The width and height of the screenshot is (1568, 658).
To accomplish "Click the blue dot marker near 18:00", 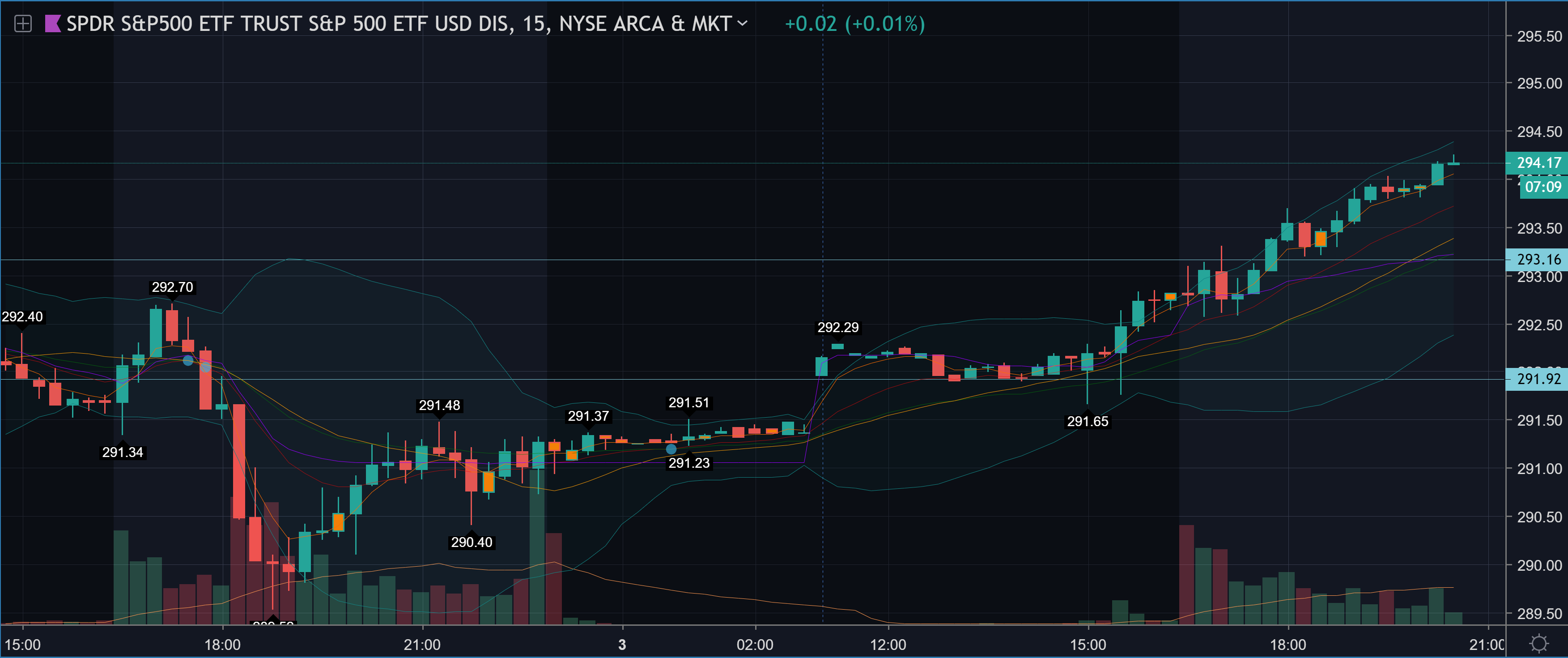I will pyautogui.click(x=188, y=361).
